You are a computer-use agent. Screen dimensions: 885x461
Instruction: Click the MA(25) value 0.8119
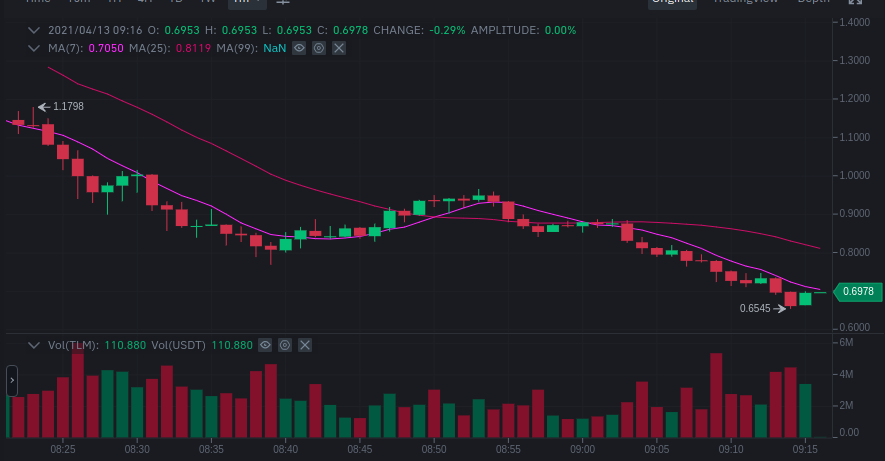194,49
